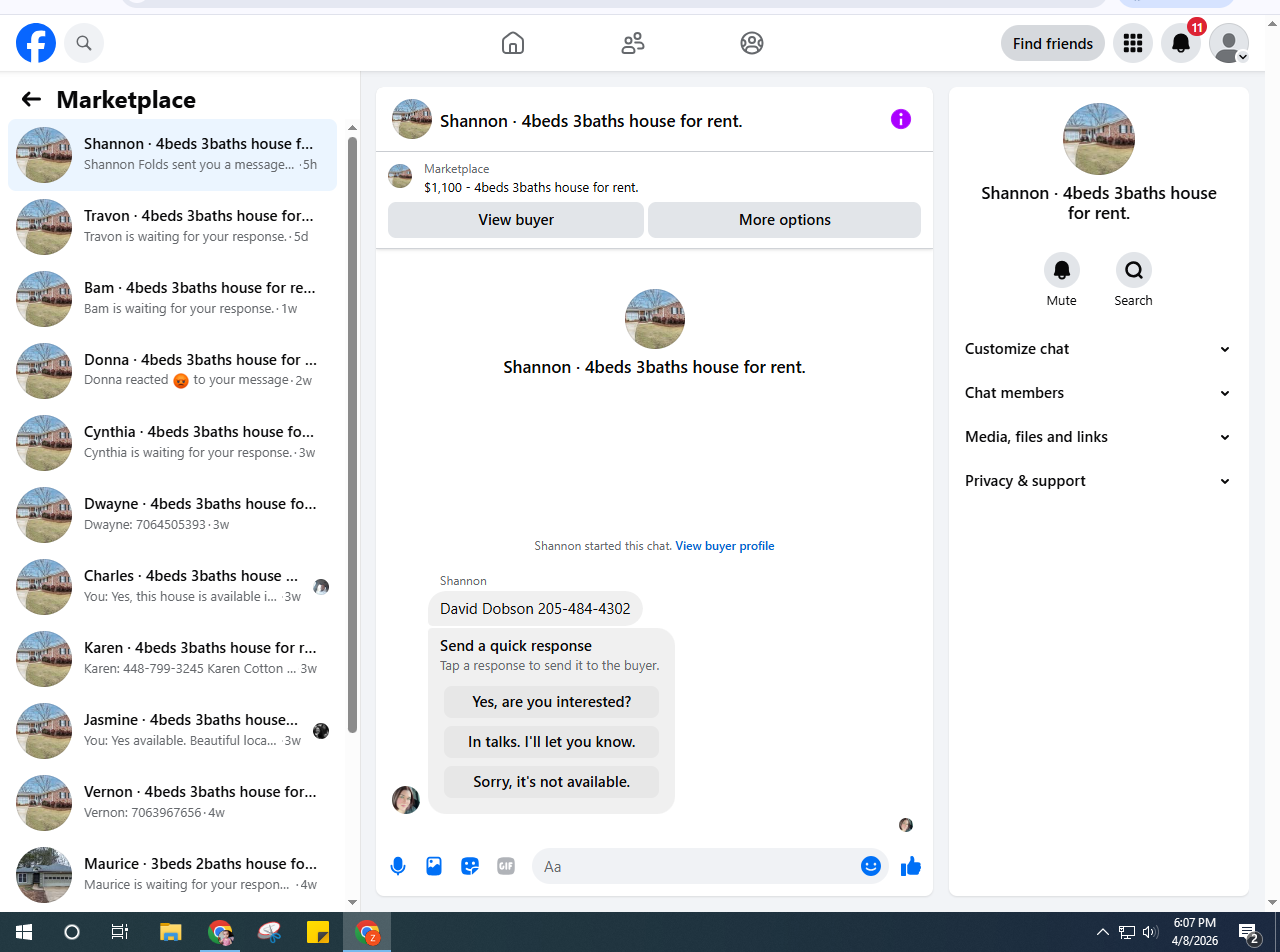Click the seen-by avatar below messages
The width and height of the screenshot is (1280, 952).
(x=906, y=825)
